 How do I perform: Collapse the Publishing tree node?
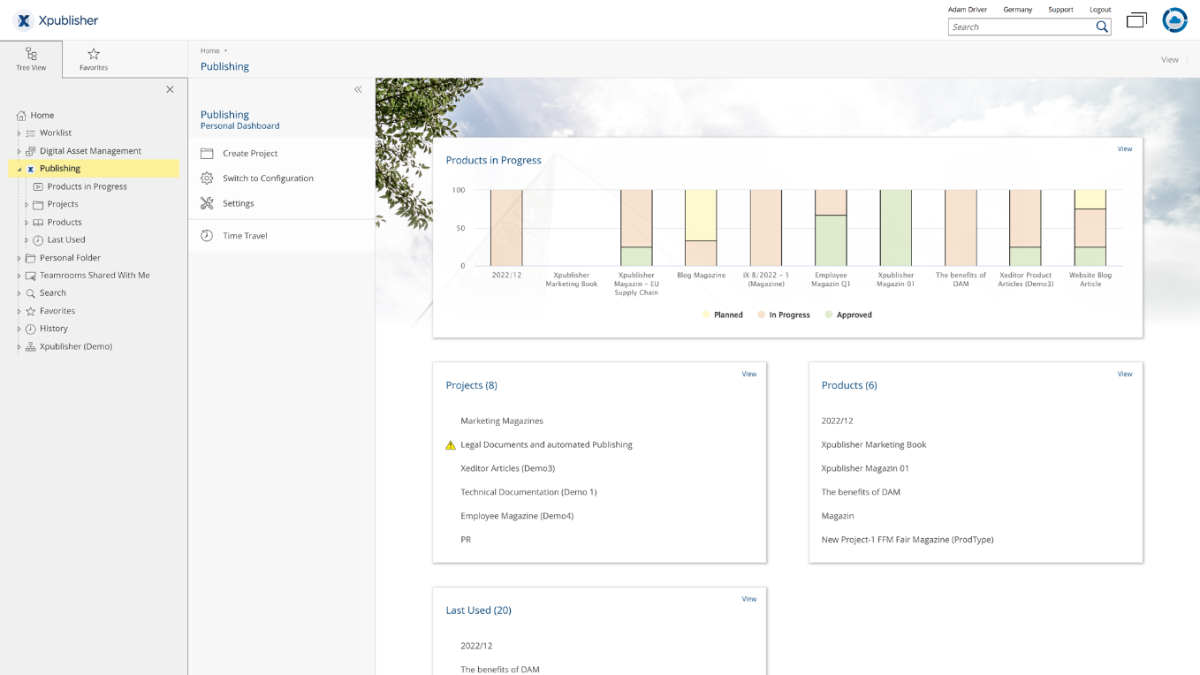[x=18, y=169]
